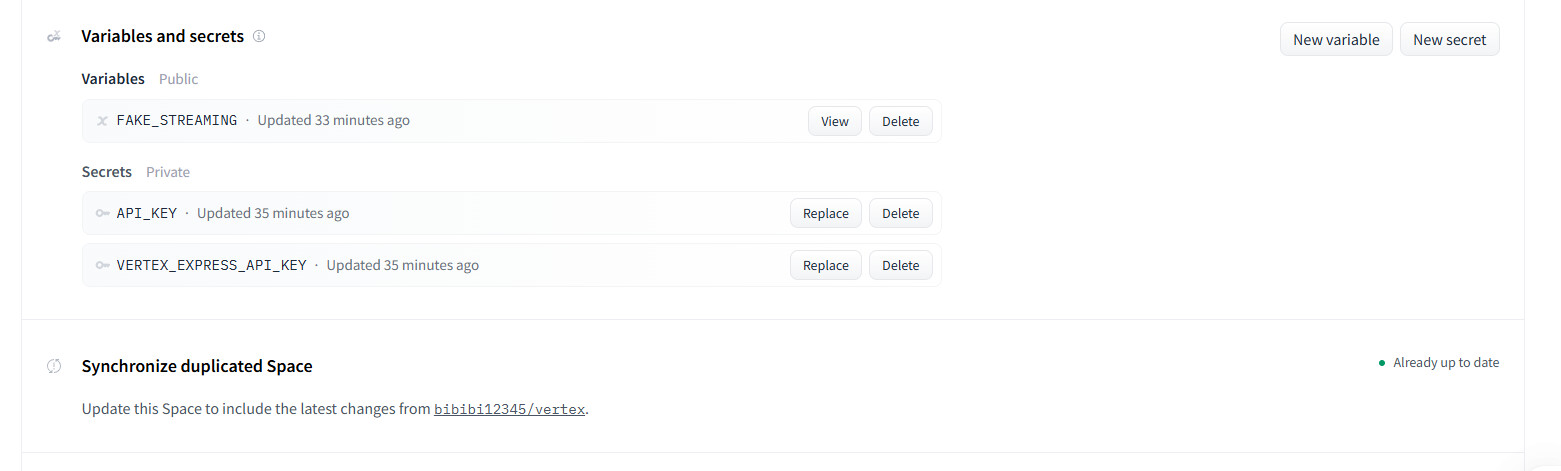The image size is (1561, 471).
Task: Add a New secret
Action: click(x=1449, y=40)
